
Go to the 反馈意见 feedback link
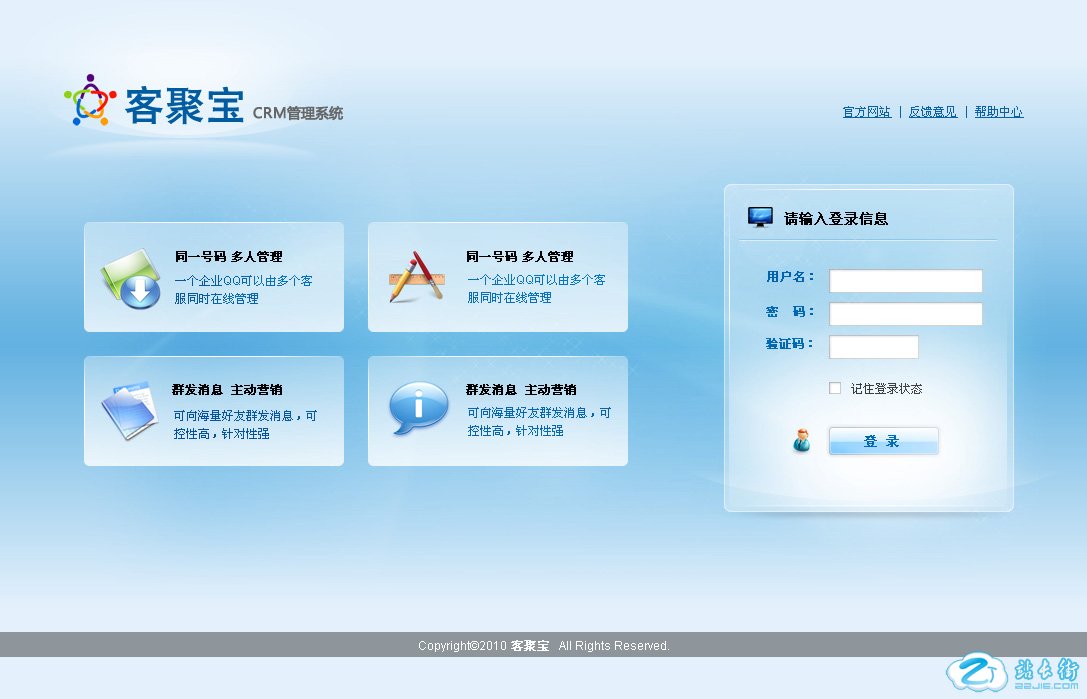coord(932,112)
